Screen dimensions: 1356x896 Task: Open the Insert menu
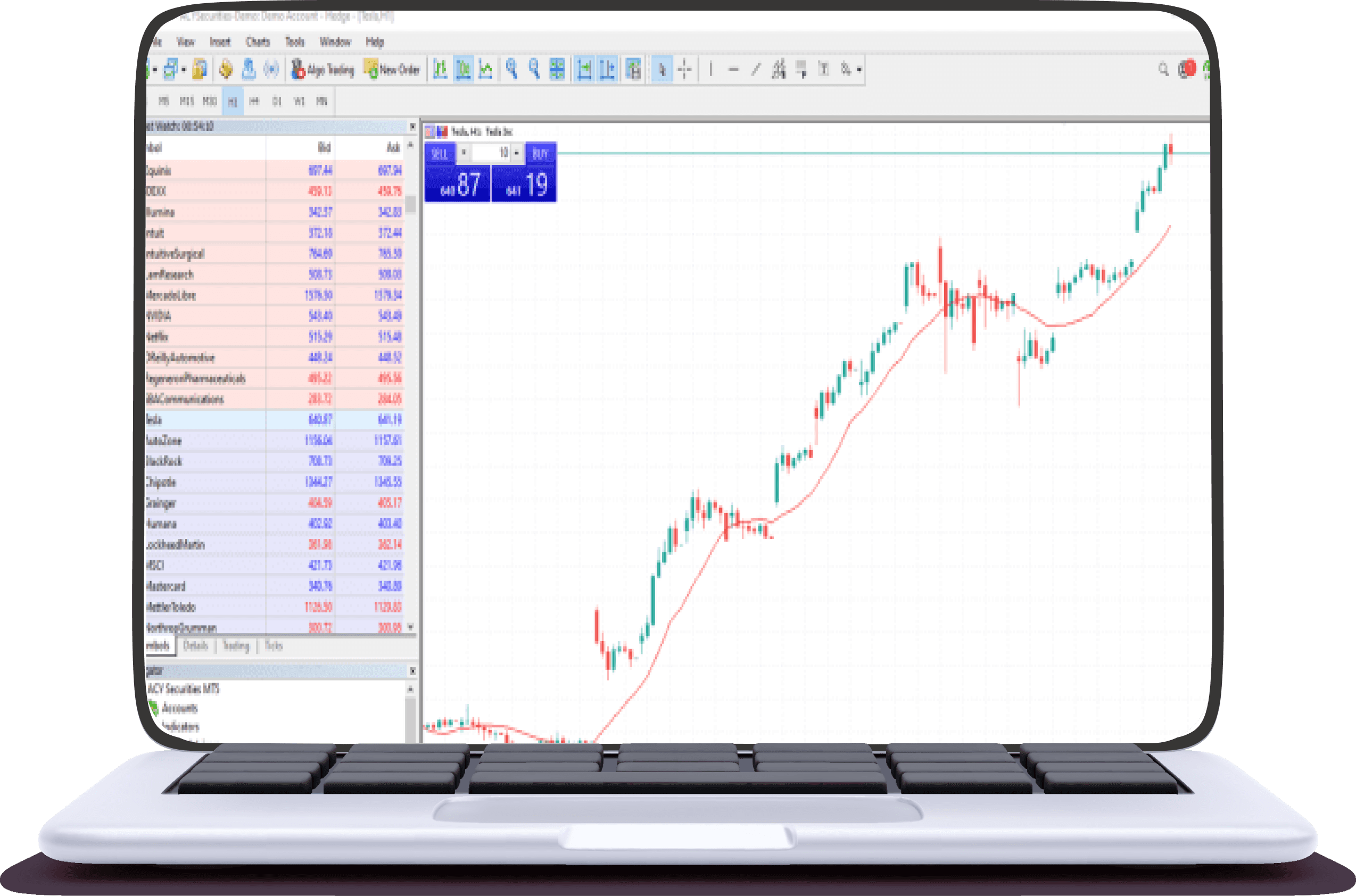[220, 42]
